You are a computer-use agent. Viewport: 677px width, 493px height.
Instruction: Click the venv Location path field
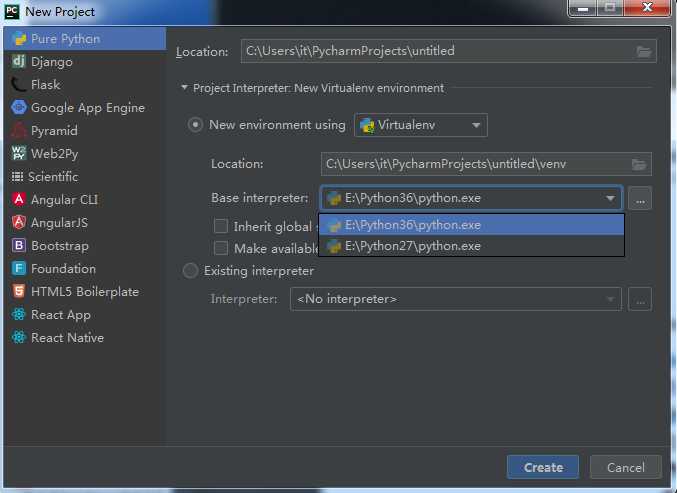(486, 164)
